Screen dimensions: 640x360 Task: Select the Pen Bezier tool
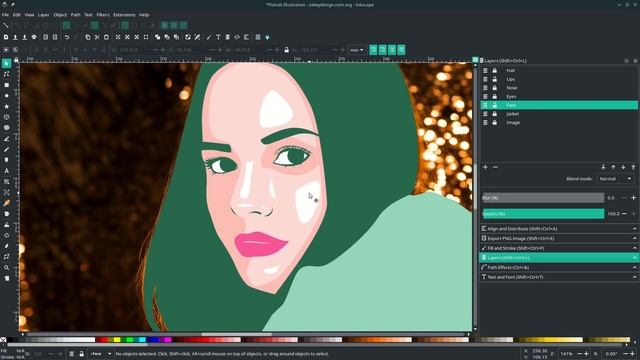tap(6, 149)
